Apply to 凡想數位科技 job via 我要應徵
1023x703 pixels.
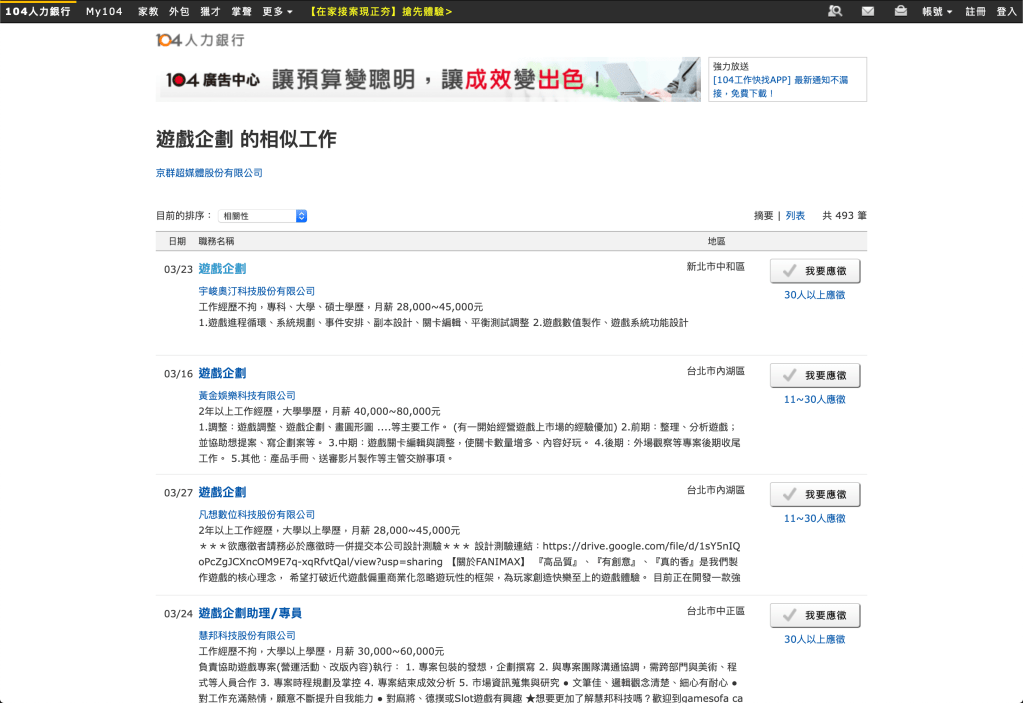tap(815, 495)
